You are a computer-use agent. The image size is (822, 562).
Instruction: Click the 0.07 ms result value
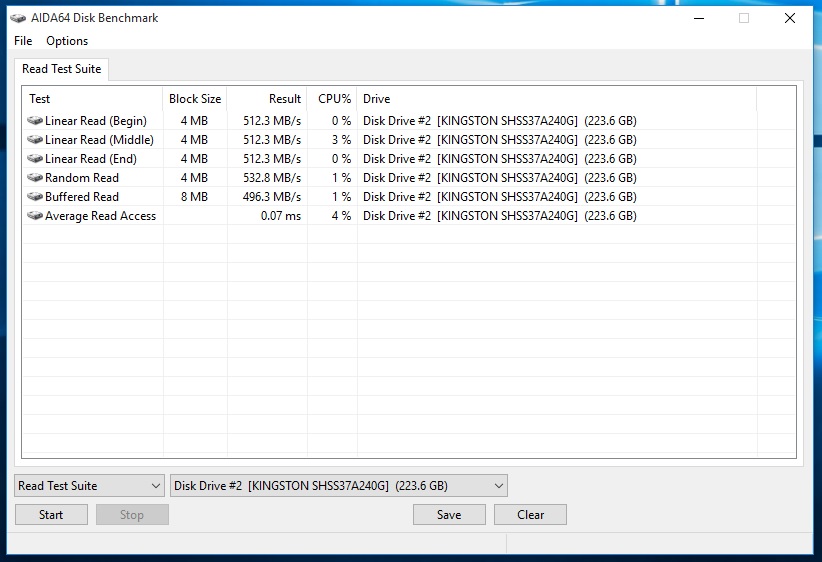click(281, 215)
